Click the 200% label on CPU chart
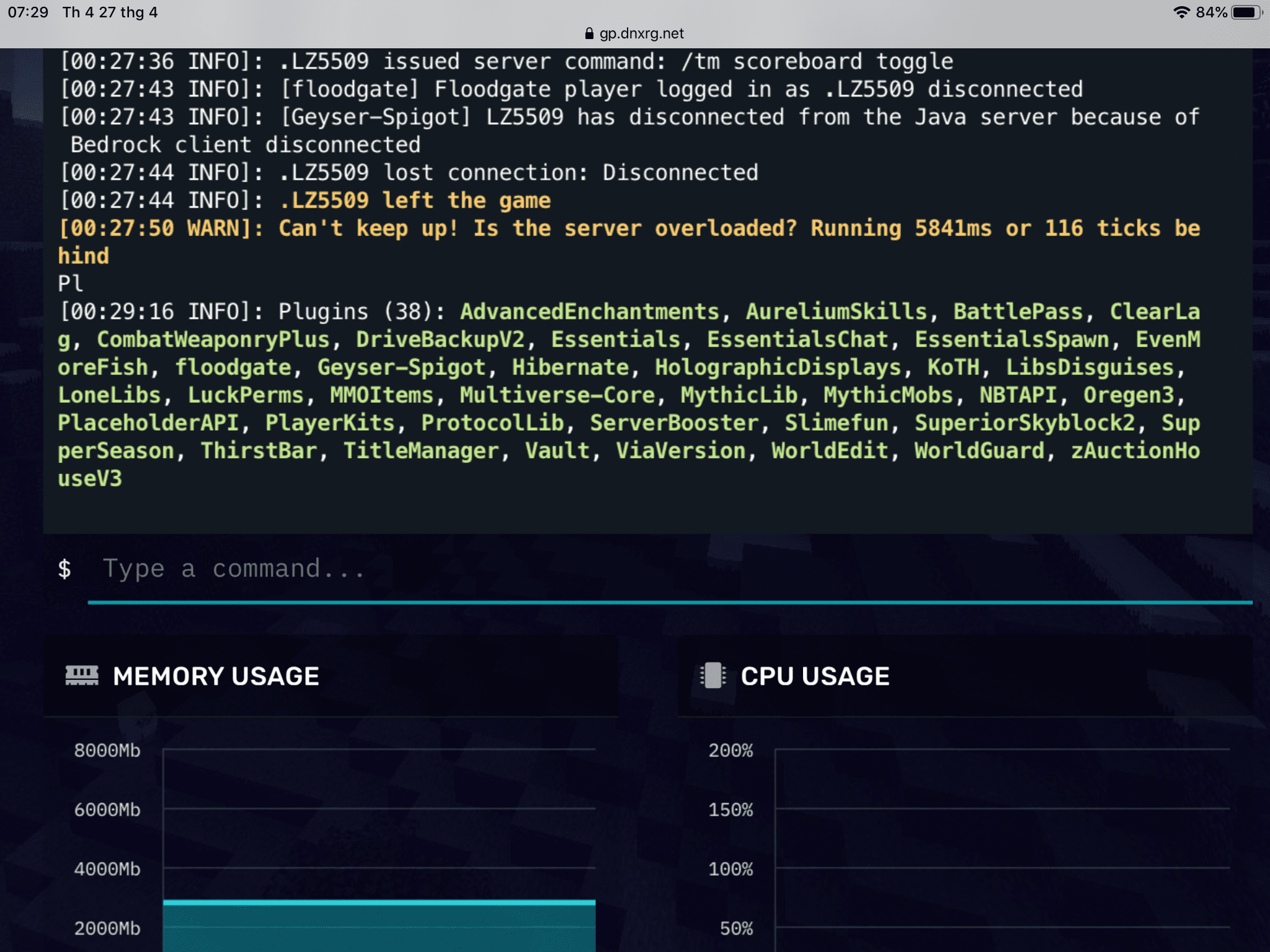The image size is (1270, 952). pyautogui.click(x=730, y=751)
